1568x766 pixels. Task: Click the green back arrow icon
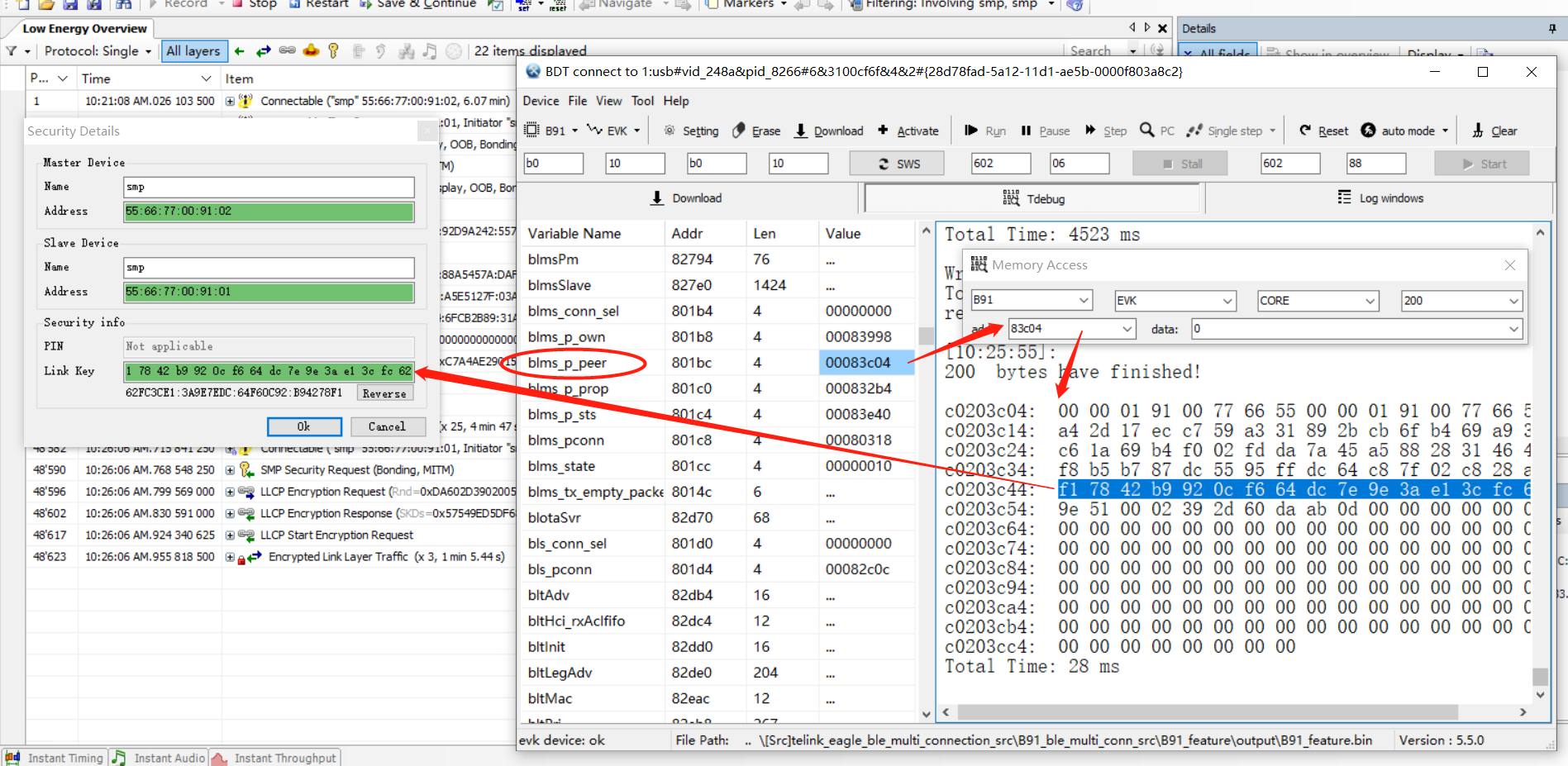point(240,51)
